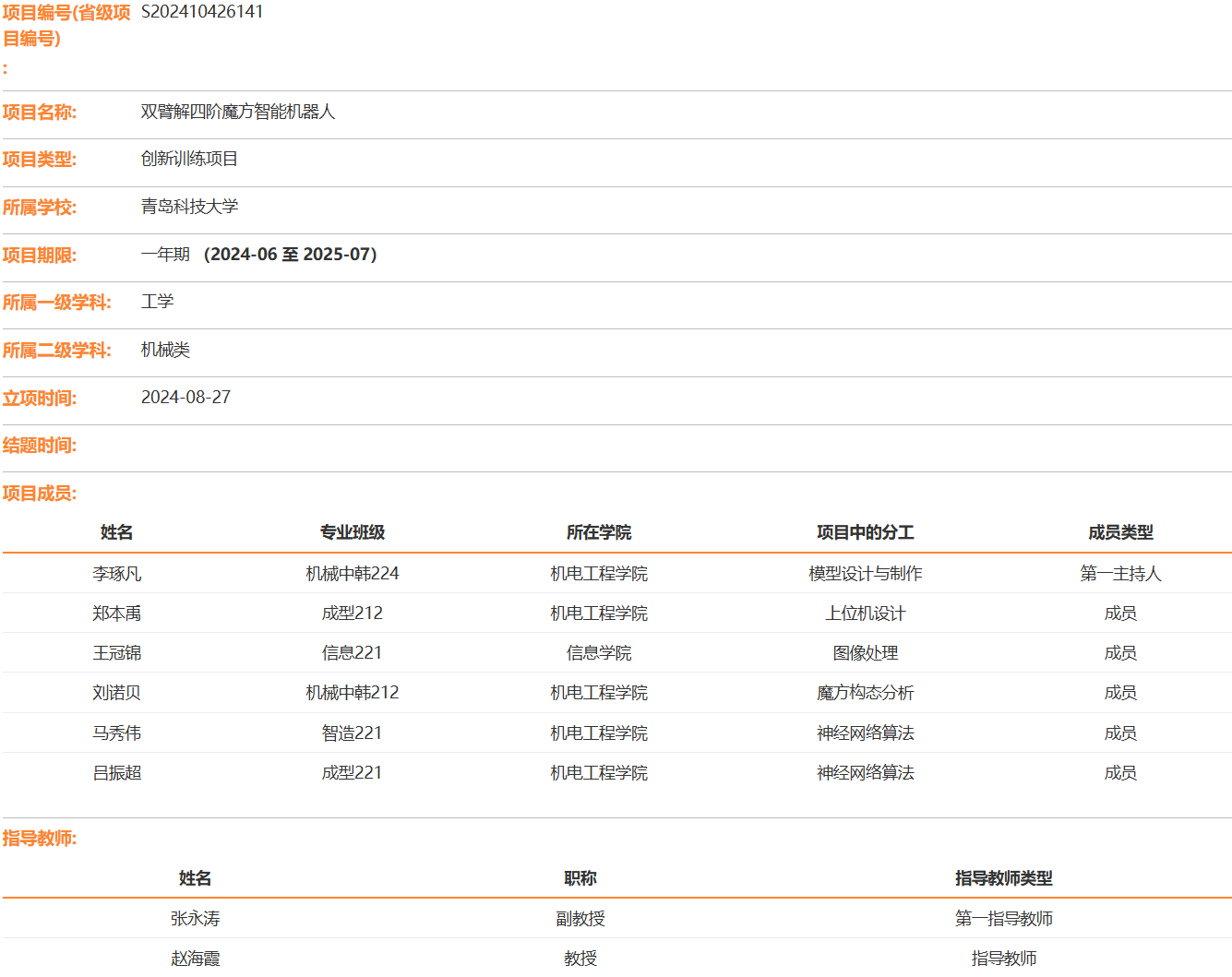Image resolution: width=1232 pixels, height=977 pixels.
Task: Click the project period 2024-06 至 2025-07
Action: click(x=290, y=255)
